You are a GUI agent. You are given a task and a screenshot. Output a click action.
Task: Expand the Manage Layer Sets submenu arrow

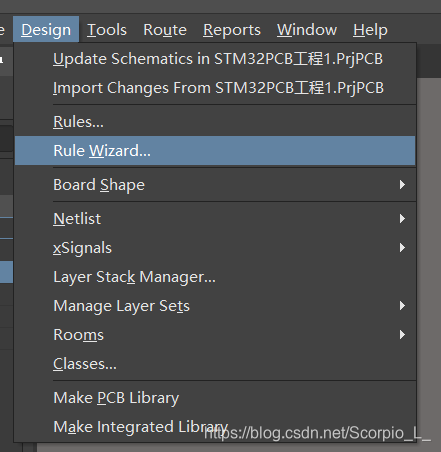(402, 306)
